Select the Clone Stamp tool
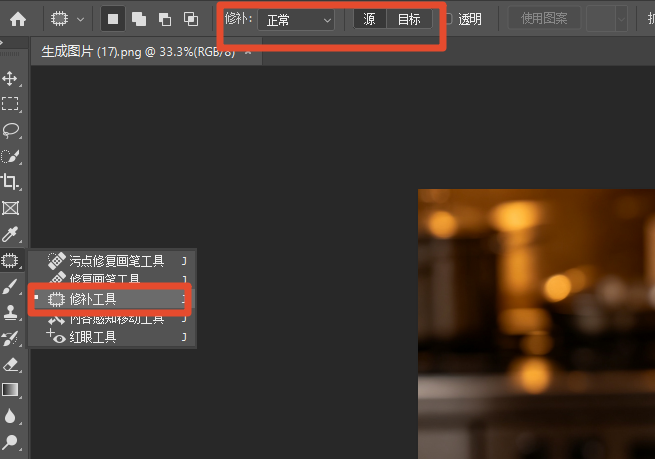The width and height of the screenshot is (655, 459). (10, 312)
